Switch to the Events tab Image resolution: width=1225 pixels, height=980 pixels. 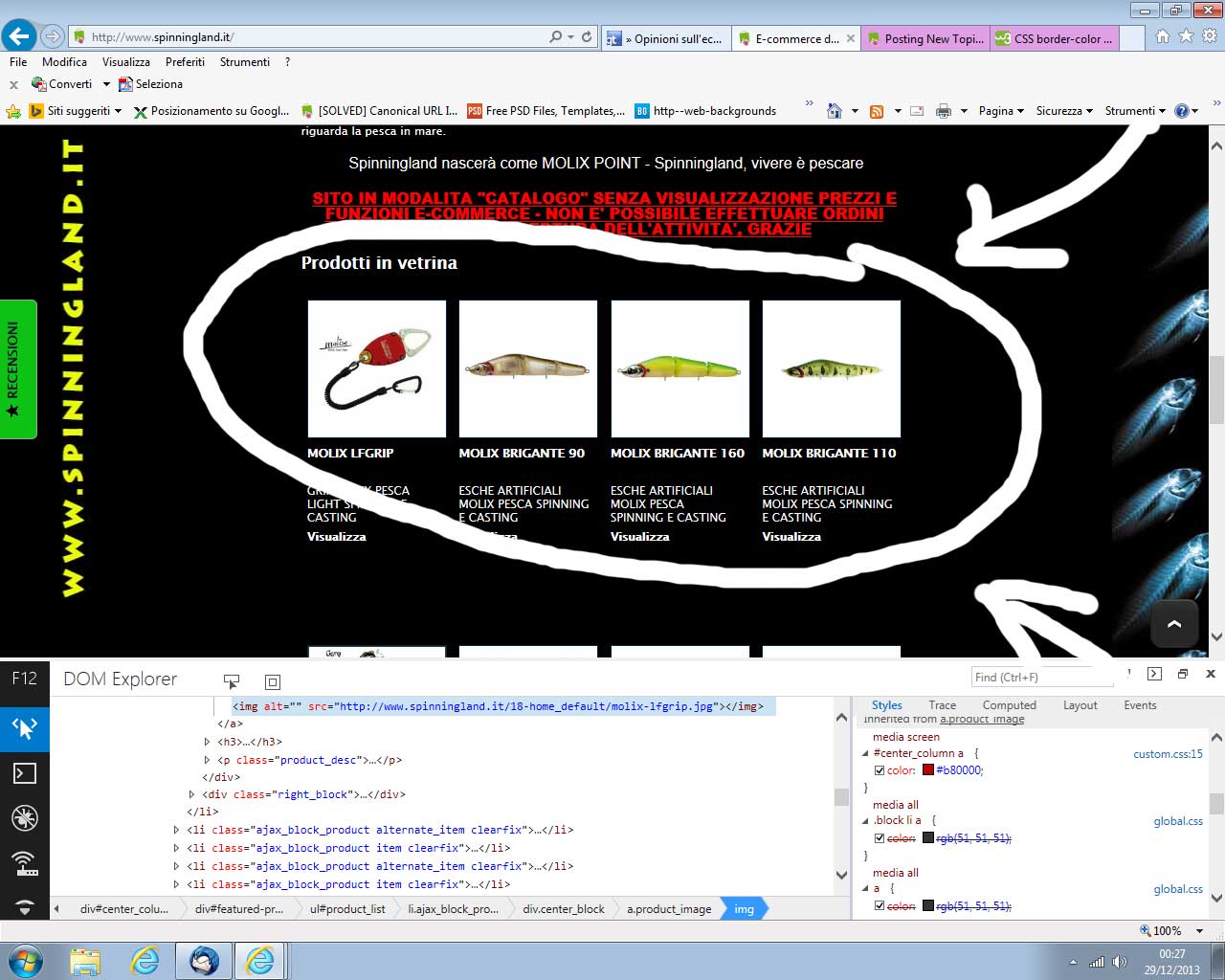pyautogui.click(x=1140, y=705)
